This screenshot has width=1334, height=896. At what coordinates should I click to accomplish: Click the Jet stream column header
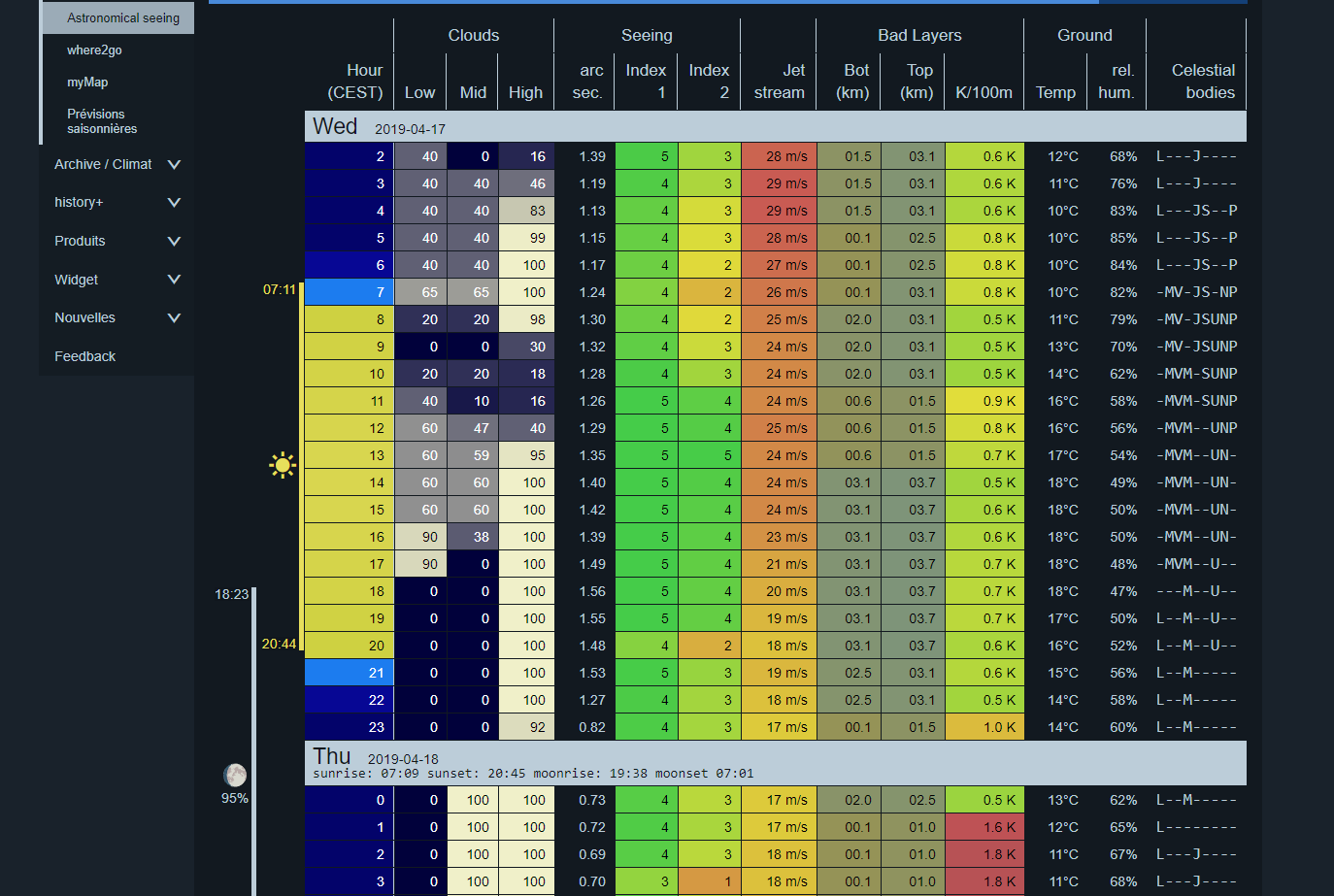coord(780,82)
